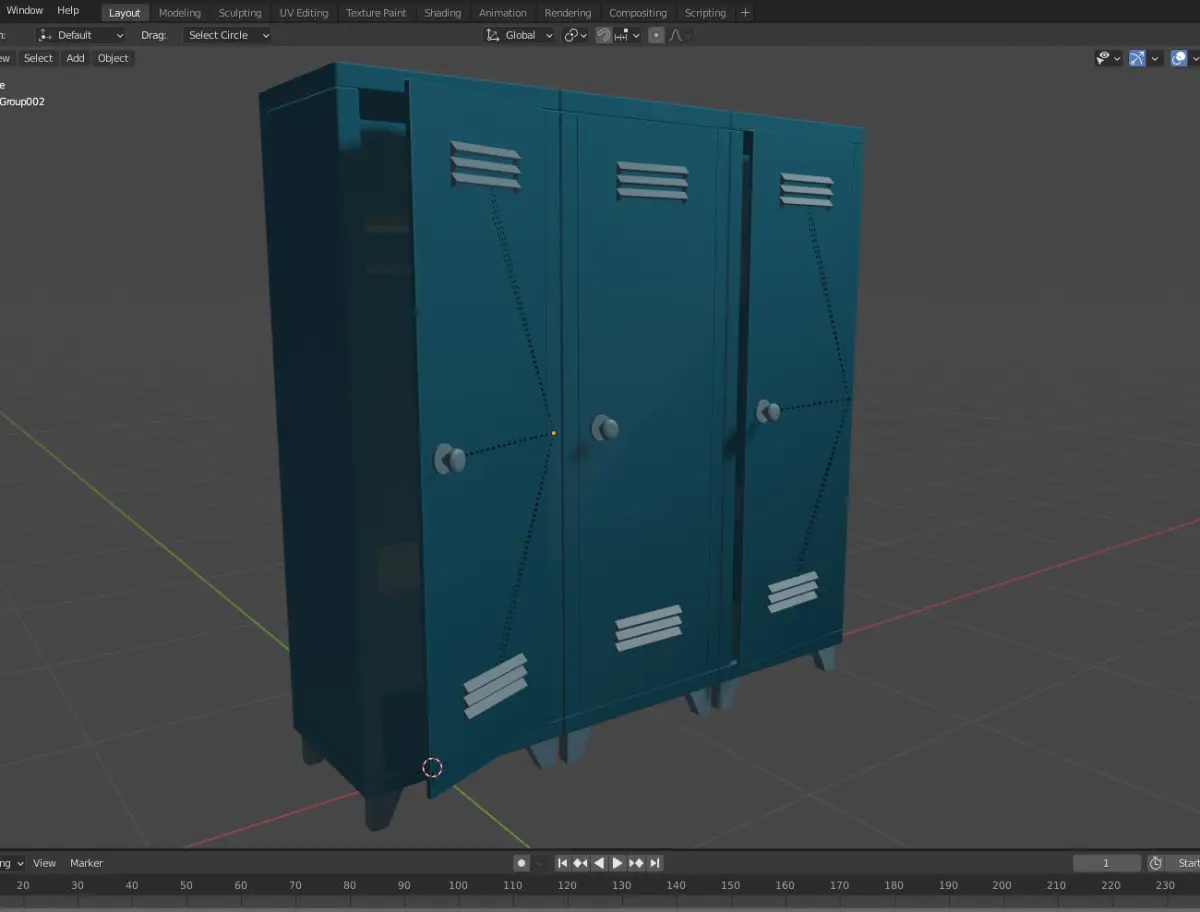Play the animation forward
The width and height of the screenshot is (1200, 912).
click(x=617, y=863)
